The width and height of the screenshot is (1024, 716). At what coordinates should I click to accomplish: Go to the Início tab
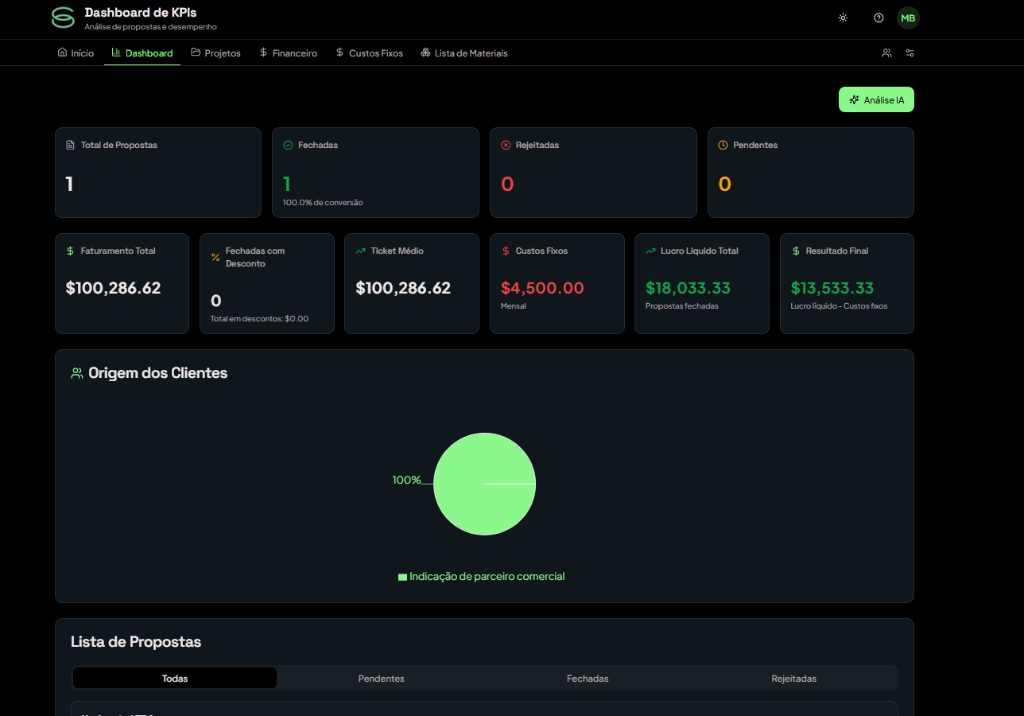[x=76, y=53]
